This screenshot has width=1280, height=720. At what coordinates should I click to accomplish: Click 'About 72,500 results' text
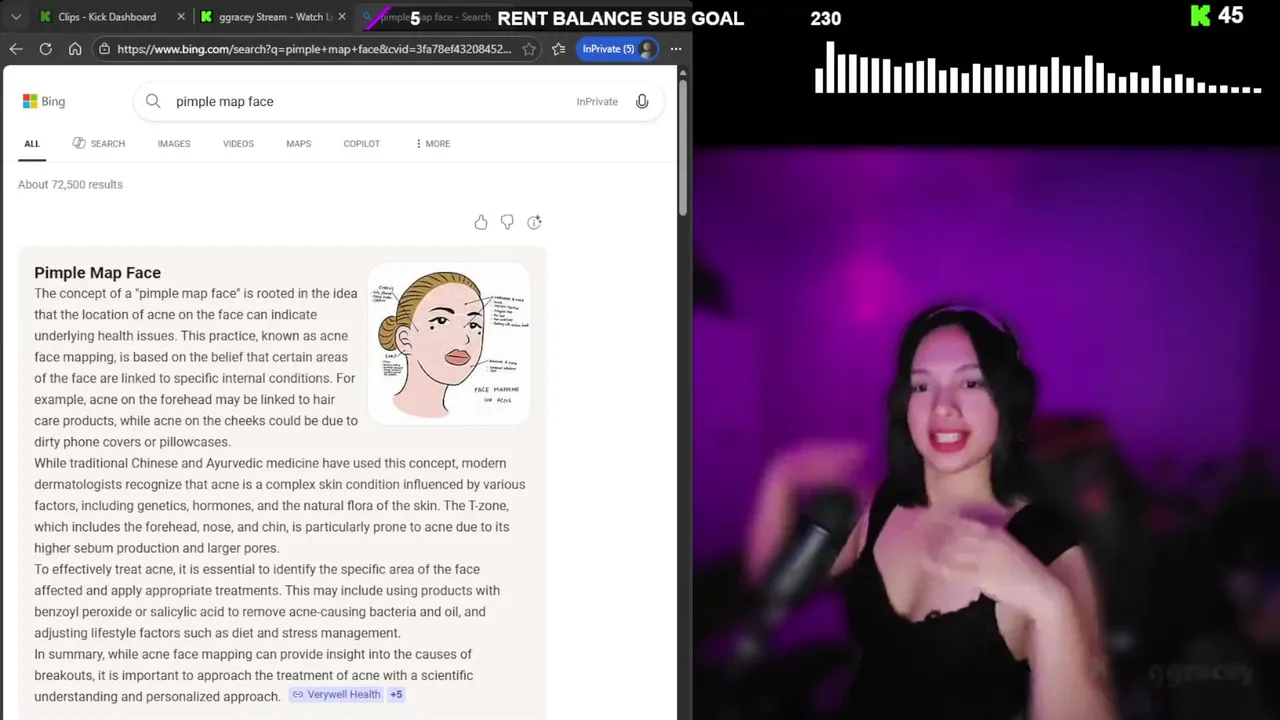point(70,184)
